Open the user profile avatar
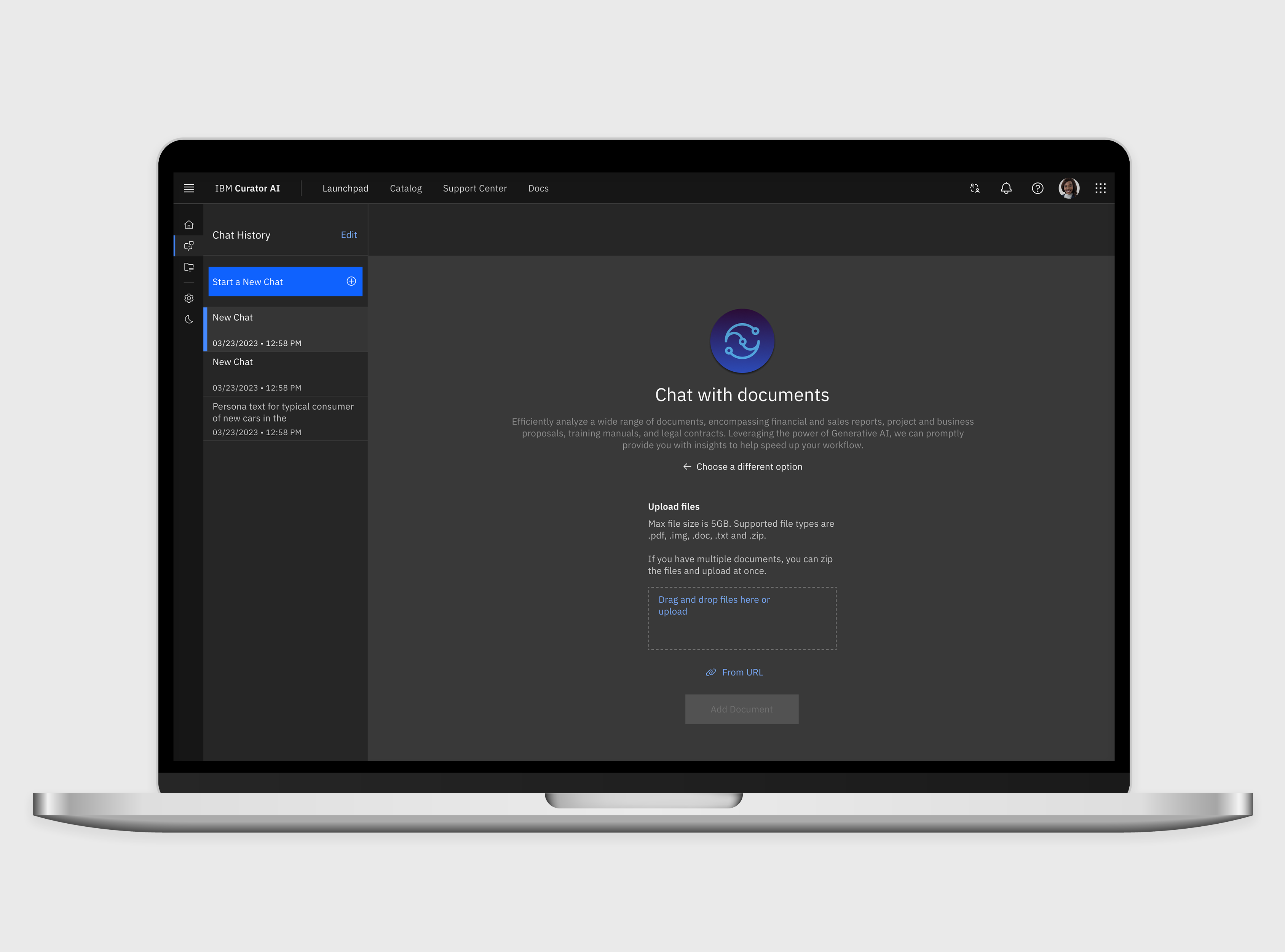Image resolution: width=1285 pixels, height=952 pixels. 1069,188
